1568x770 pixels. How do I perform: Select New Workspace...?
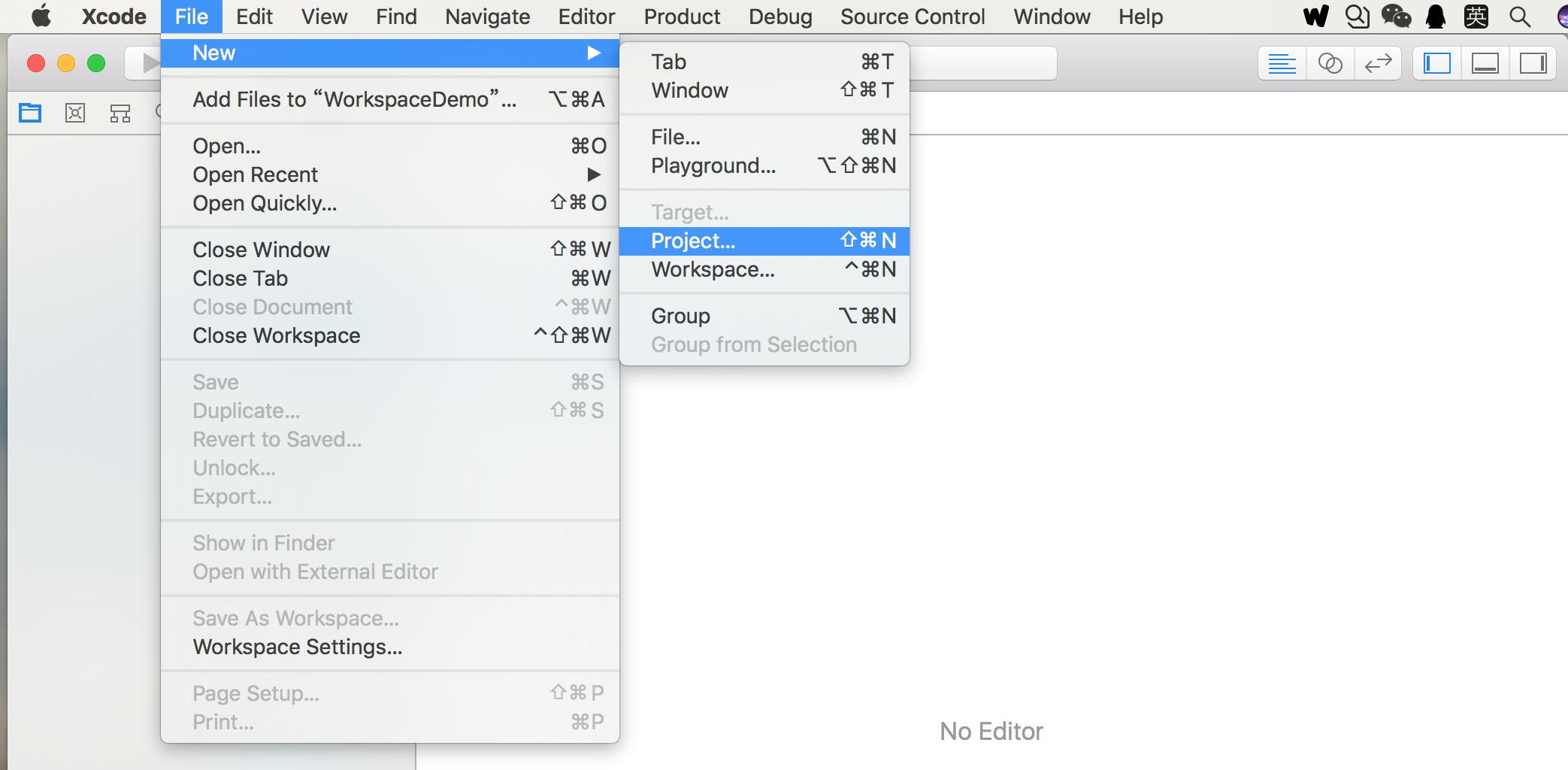pos(764,269)
